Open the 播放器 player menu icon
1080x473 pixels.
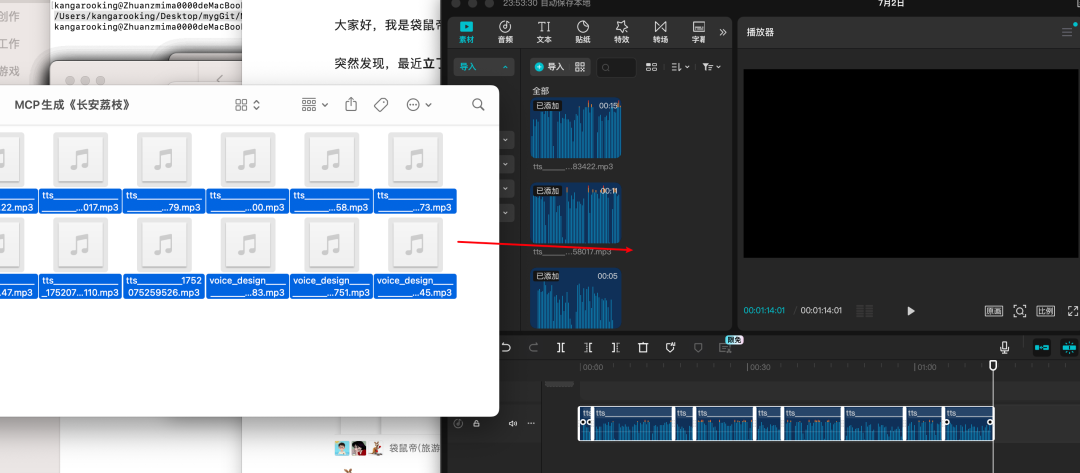point(1067,32)
